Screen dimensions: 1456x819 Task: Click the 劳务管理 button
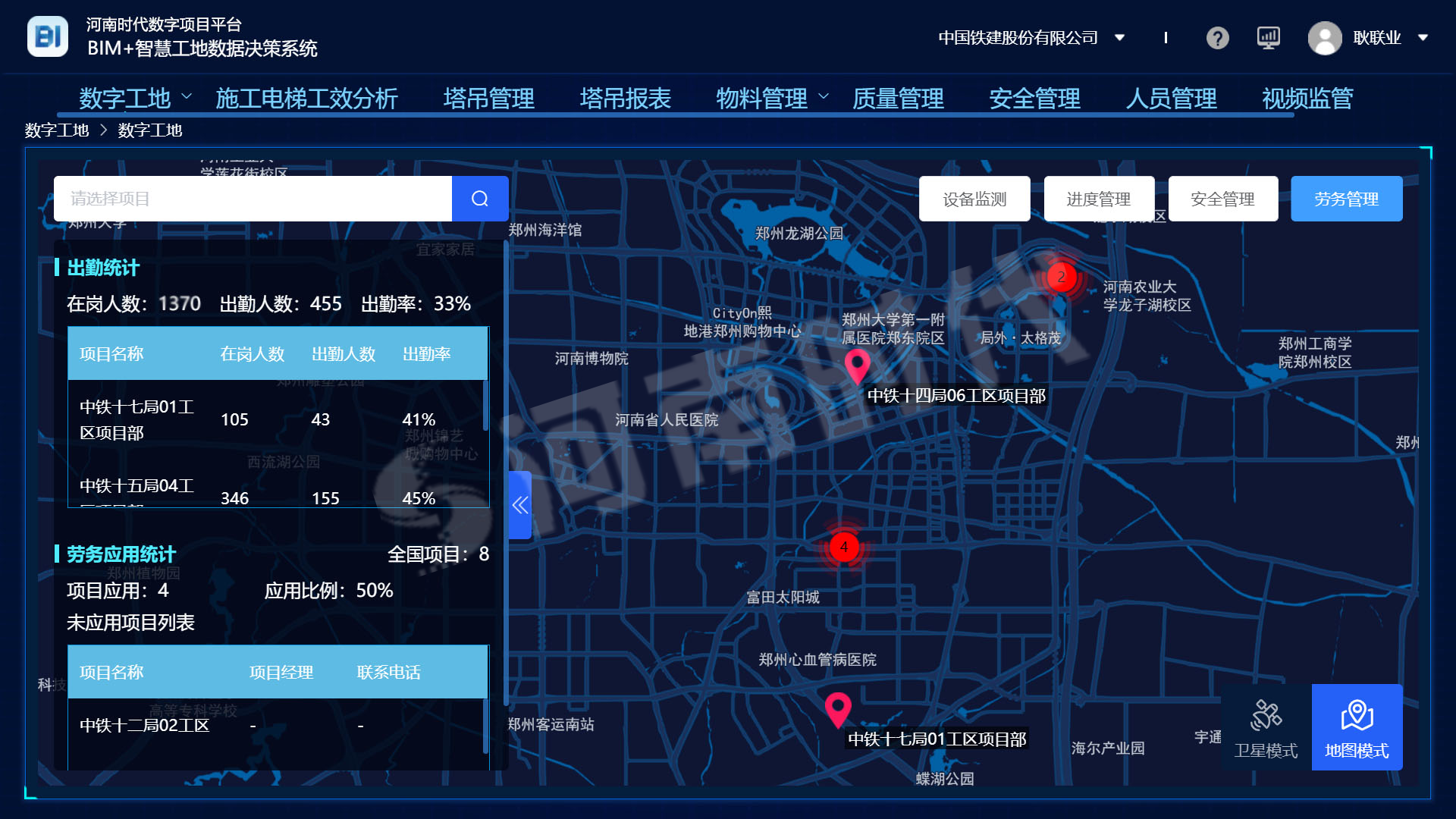1347,199
